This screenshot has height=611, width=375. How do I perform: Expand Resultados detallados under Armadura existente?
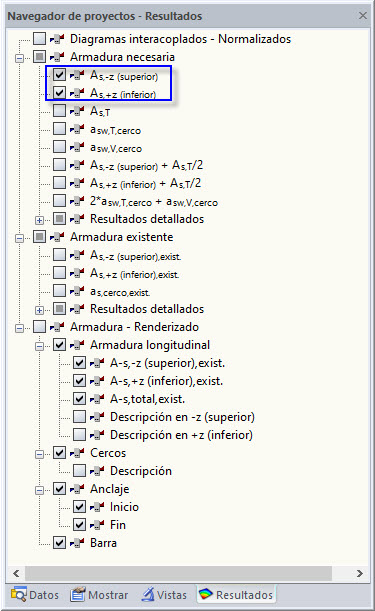pyautogui.click(x=39, y=311)
